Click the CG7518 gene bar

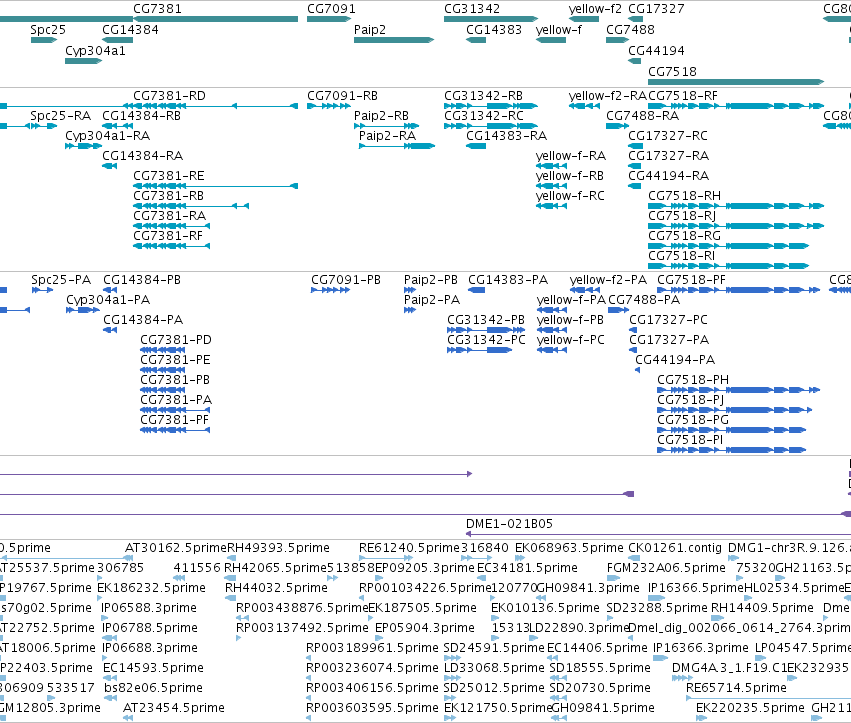point(736,82)
